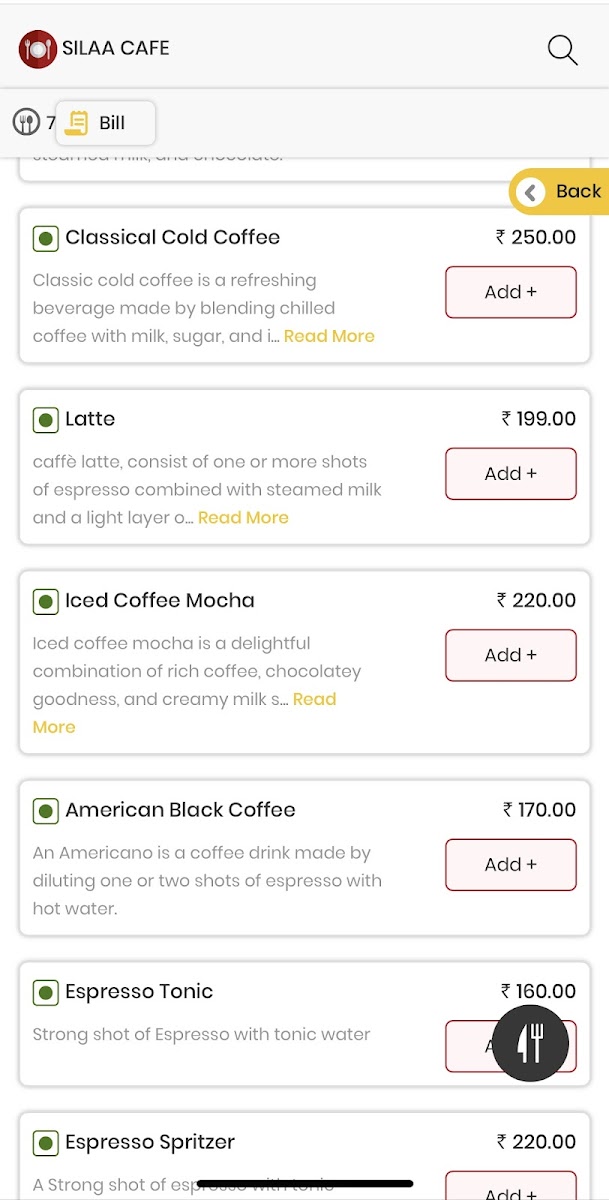This screenshot has height=1200, width=609.
Task: Click veg icon beside Espresso Tonic
Action: (45, 993)
